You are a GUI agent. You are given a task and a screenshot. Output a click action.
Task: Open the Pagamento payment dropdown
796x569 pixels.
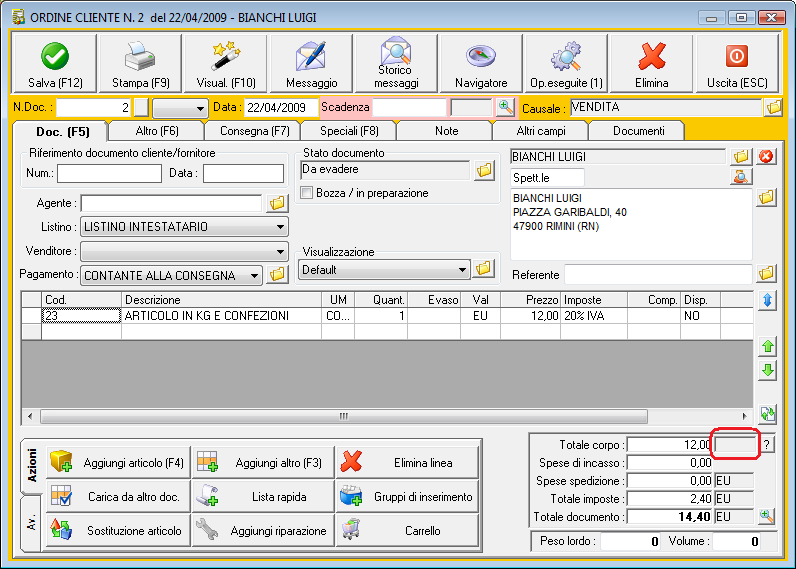254,275
